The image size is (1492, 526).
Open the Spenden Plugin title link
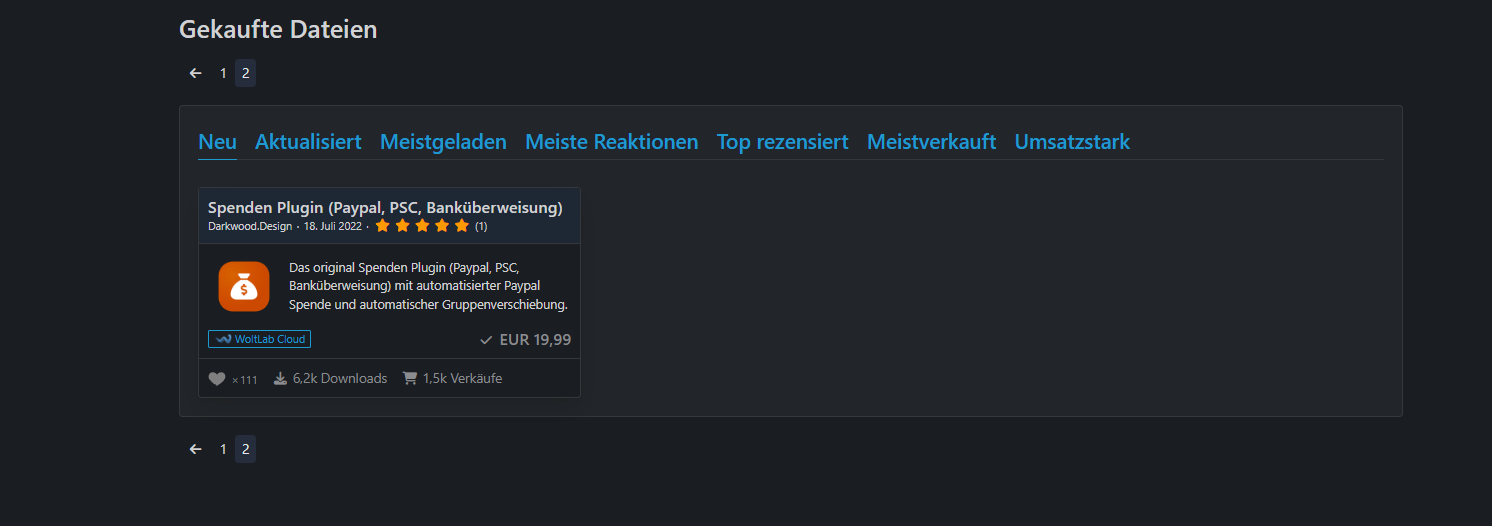click(x=385, y=208)
